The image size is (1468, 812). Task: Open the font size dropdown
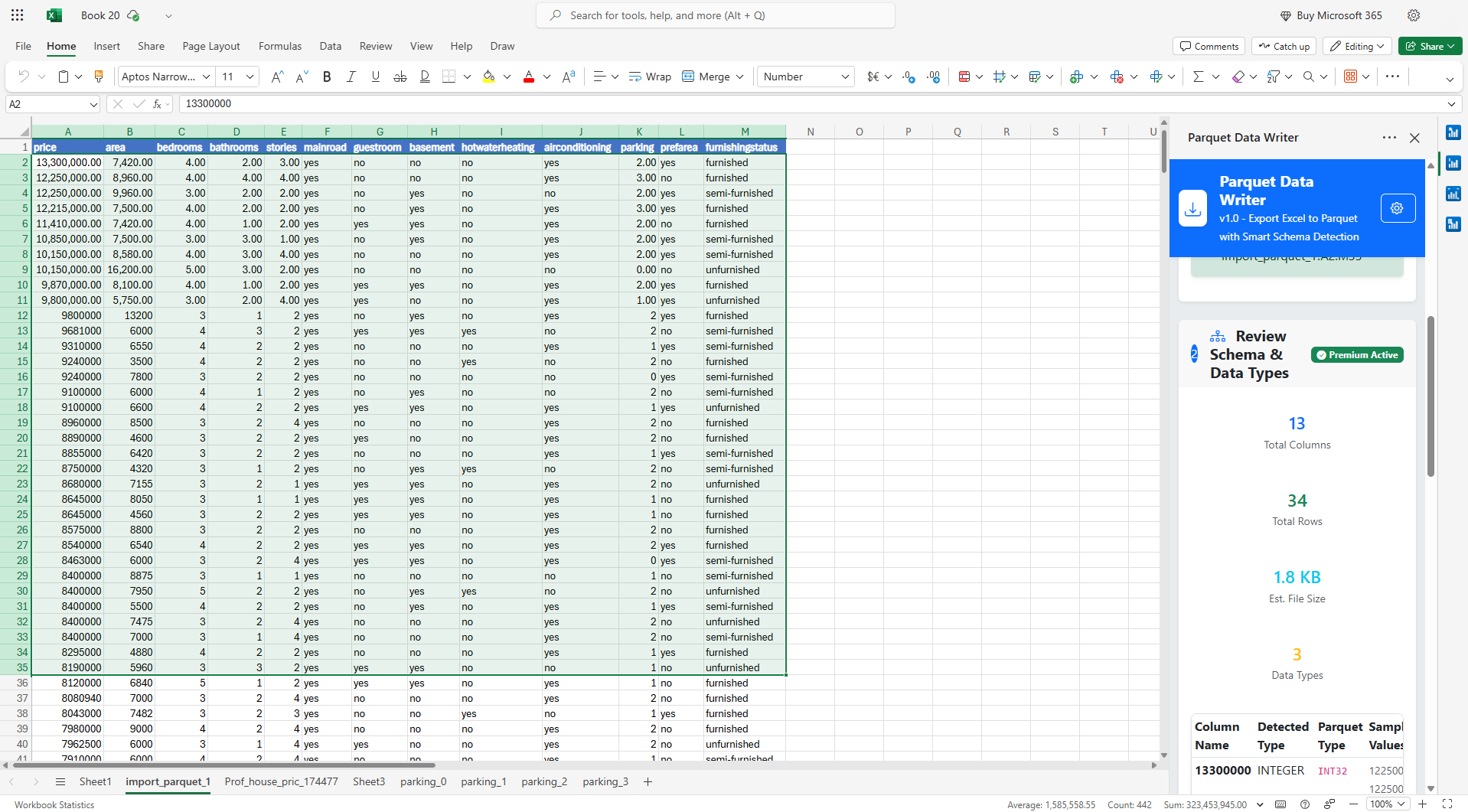pyautogui.click(x=250, y=77)
